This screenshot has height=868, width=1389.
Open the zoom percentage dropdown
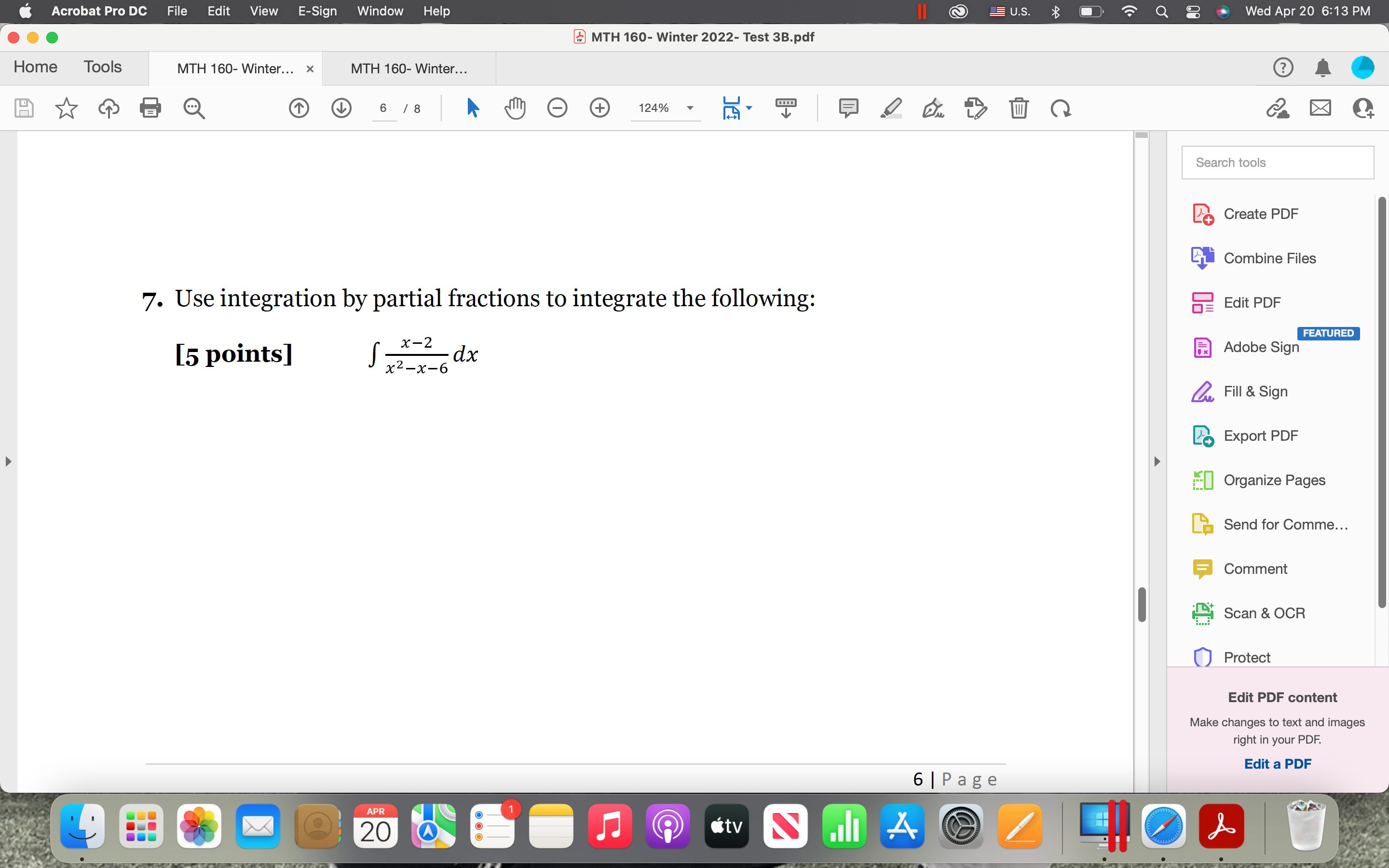[x=689, y=108]
